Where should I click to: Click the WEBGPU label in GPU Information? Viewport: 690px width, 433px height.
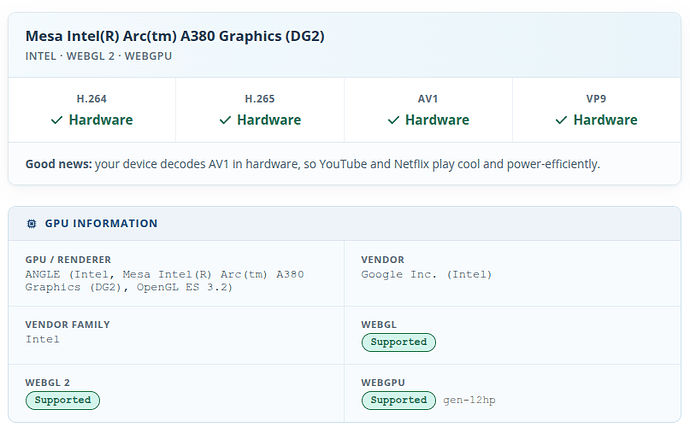383,383
